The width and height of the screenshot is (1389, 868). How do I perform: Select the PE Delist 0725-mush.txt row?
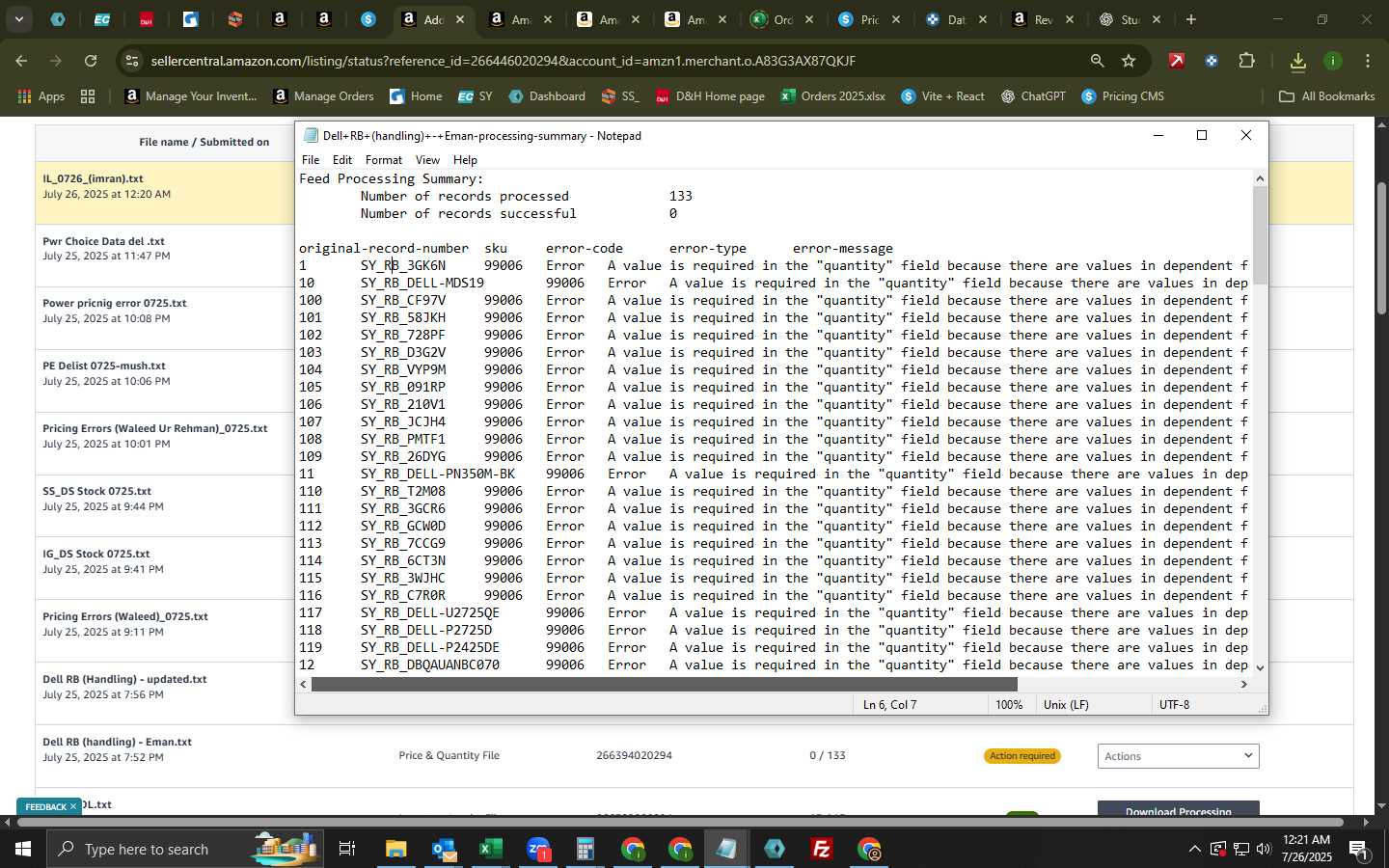[x=164, y=380]
